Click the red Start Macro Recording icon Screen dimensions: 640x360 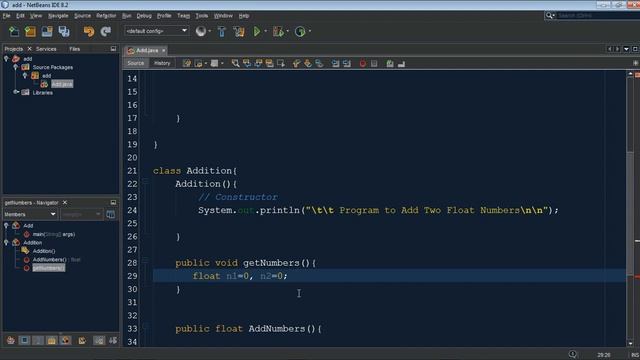[362, 63]
